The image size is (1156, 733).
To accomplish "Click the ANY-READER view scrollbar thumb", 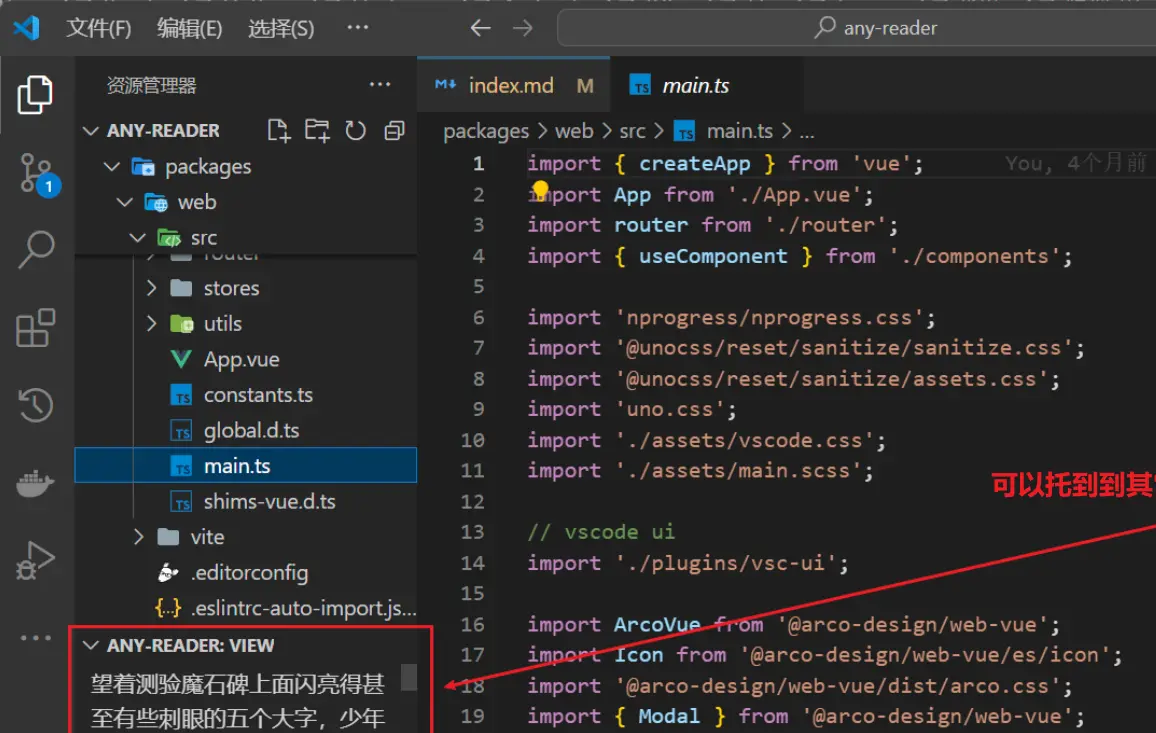I will (x=409, y=677).
